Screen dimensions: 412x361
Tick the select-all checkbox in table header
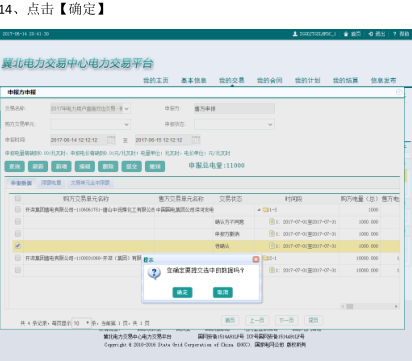pos(18,198)
